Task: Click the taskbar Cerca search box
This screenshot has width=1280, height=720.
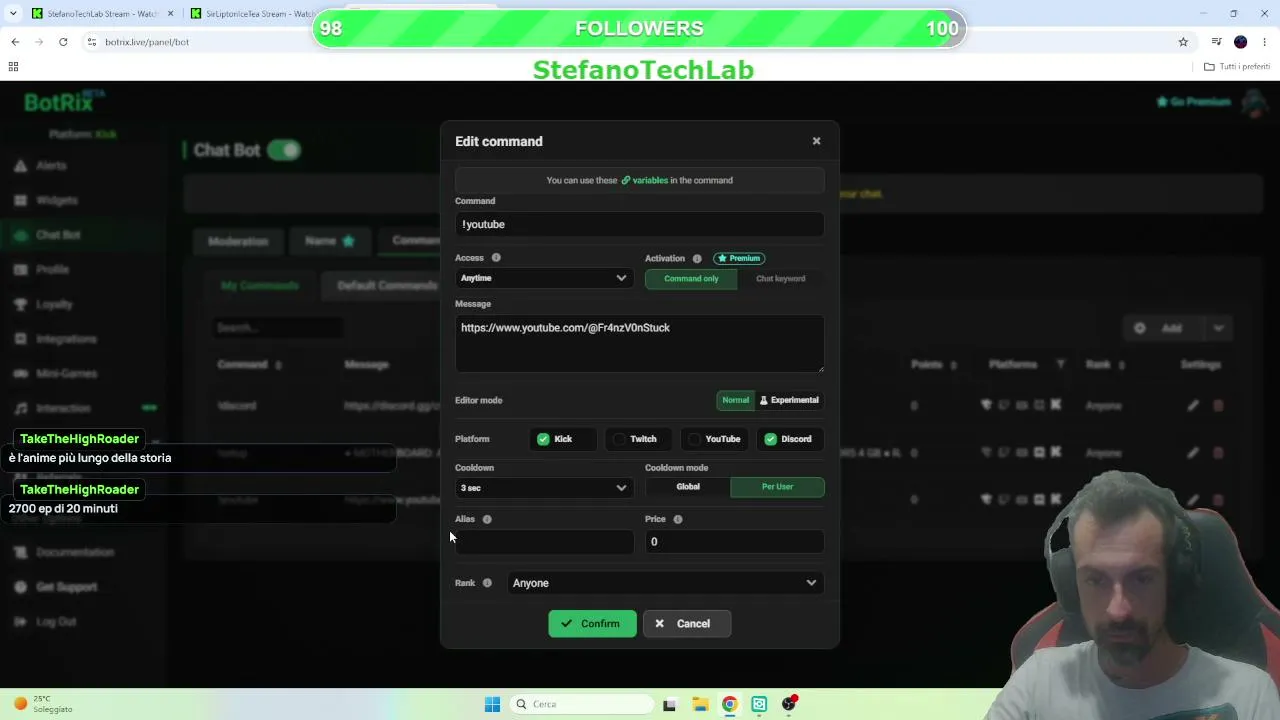Action: pos(582,704)
